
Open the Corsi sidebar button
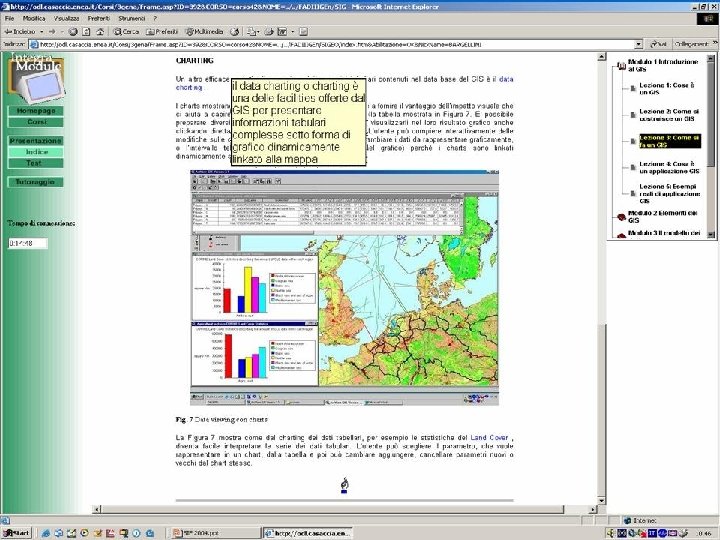coord(34,122)
